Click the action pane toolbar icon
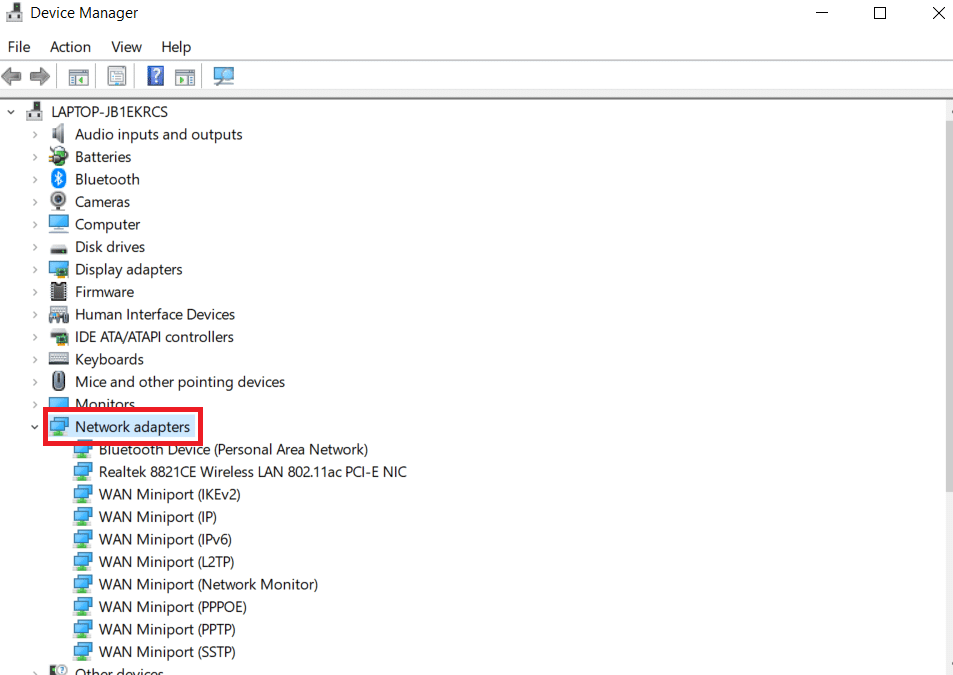 185,77
